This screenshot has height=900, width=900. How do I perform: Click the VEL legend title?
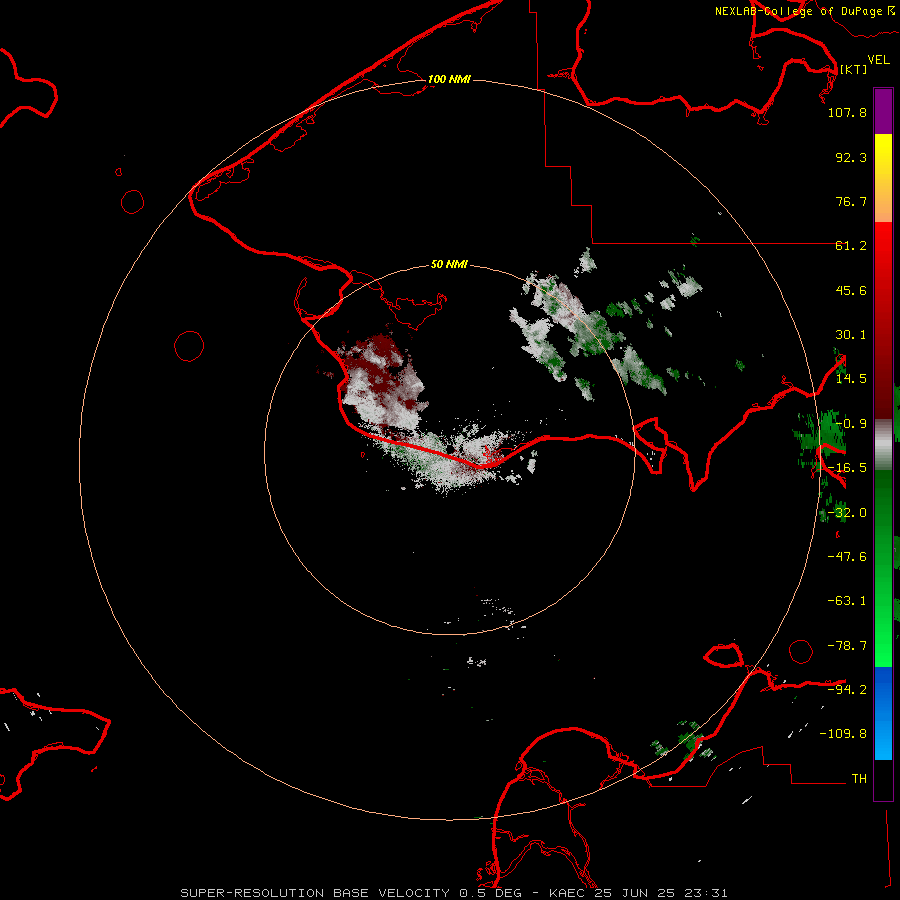click(878, 60)
